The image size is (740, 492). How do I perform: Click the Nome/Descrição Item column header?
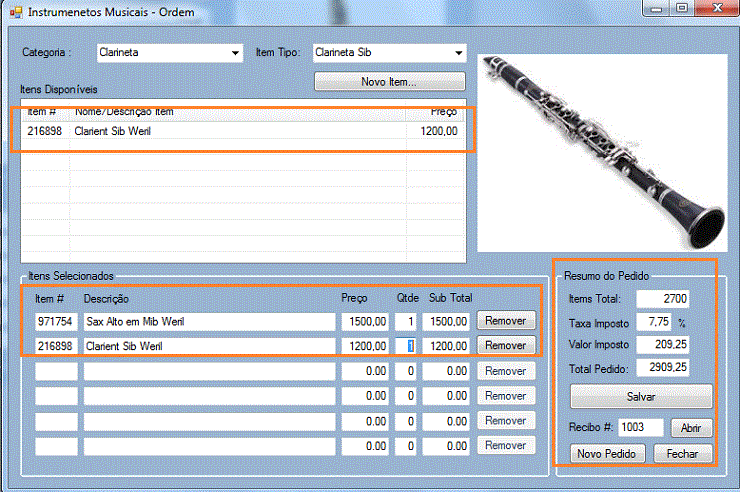(x=238, y=112)
